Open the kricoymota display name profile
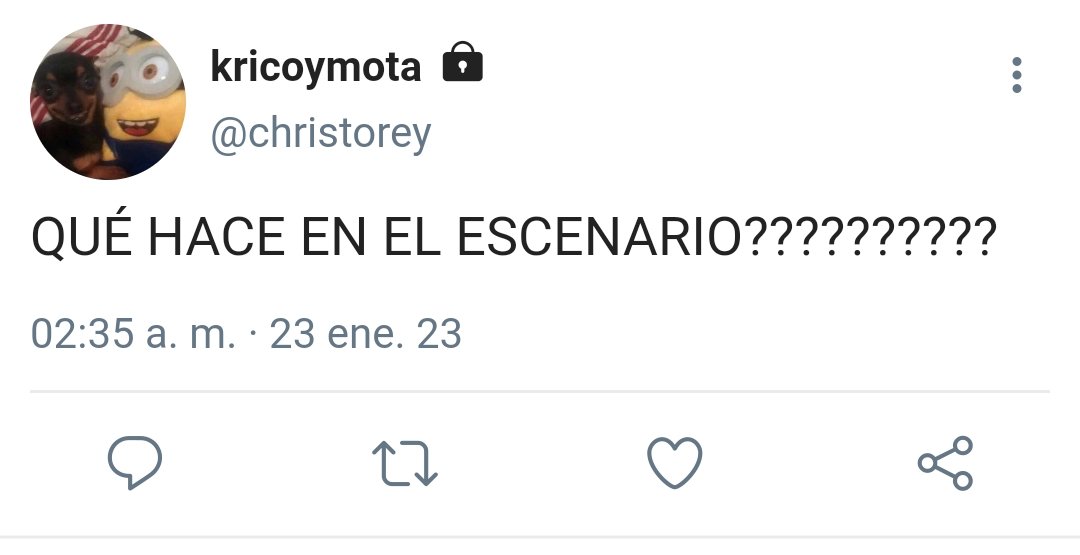 click(315, 67)
